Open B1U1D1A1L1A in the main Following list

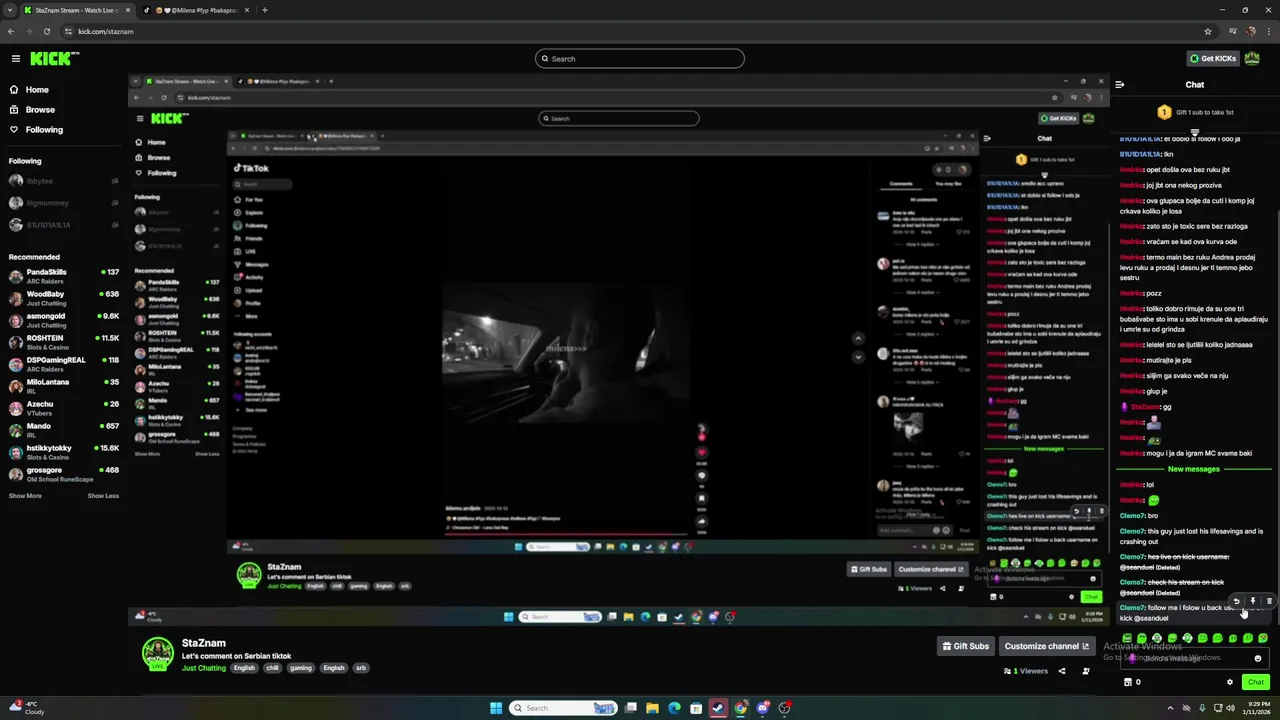pos(62,225)
